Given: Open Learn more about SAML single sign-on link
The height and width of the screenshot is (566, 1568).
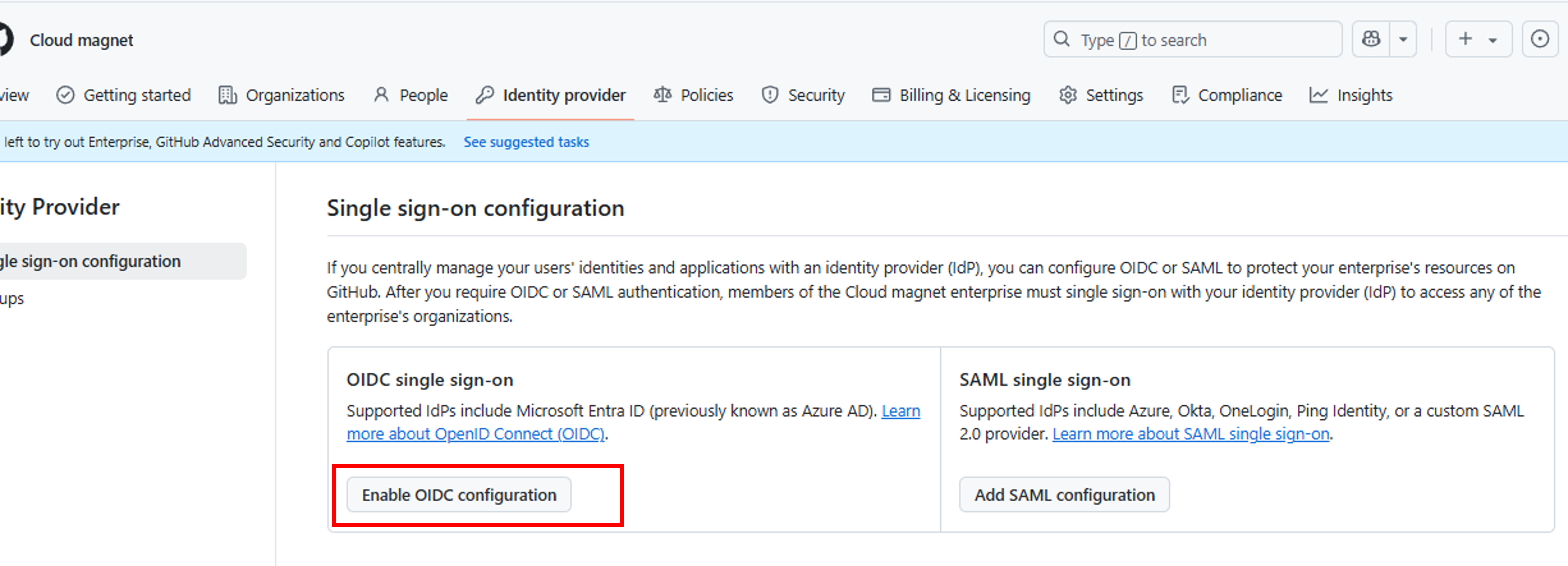Looking at the screenshot, I should (x=1191, y=434).
